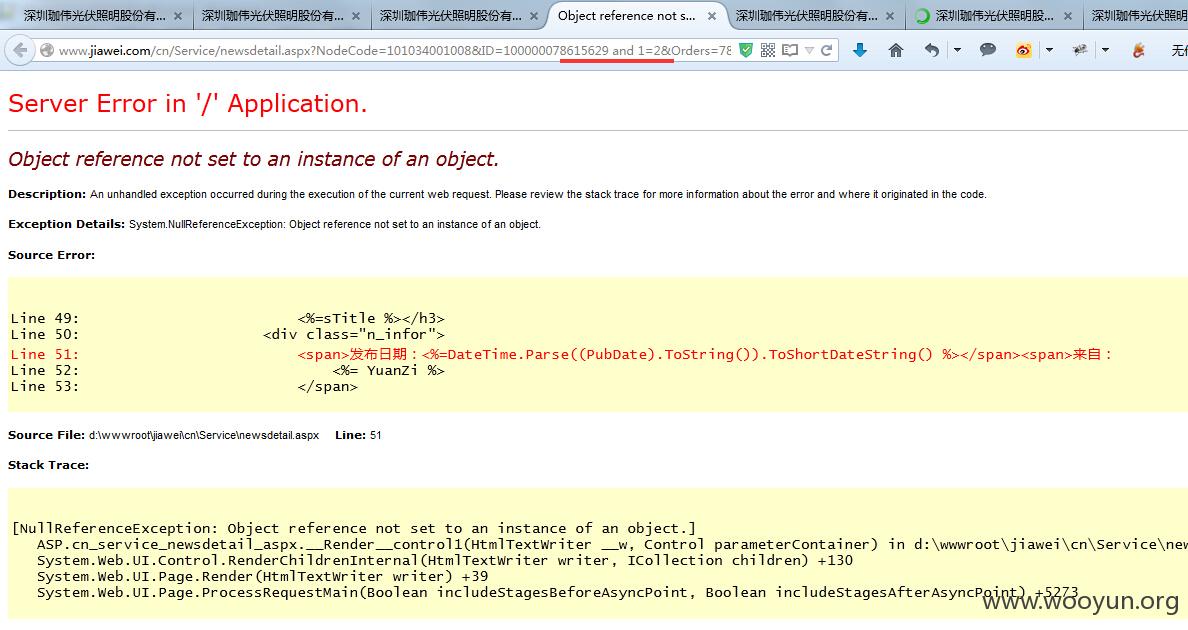The height and width of the screenshot is (630, 1188).
Task: Open the chat speech bubble icon
Action: [987, 50]
